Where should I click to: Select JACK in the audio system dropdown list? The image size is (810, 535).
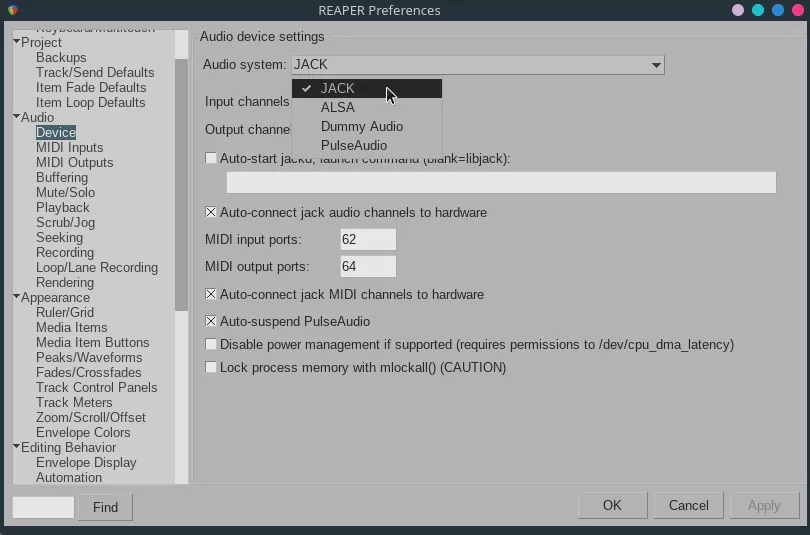[x=366, y=88]
